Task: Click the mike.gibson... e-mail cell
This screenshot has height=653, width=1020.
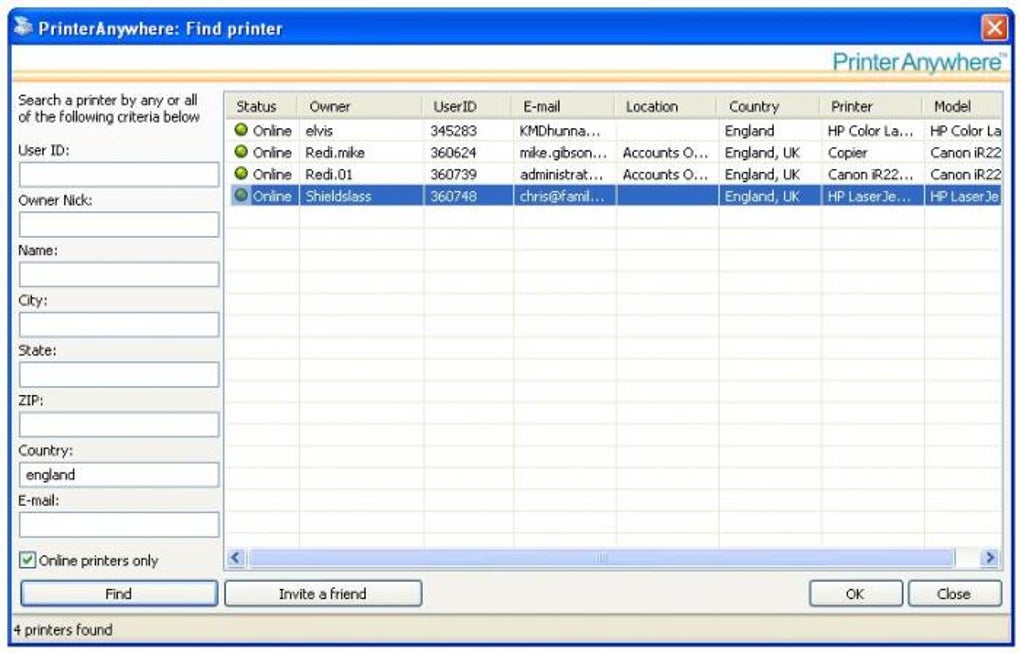Action: pos(563,153)
